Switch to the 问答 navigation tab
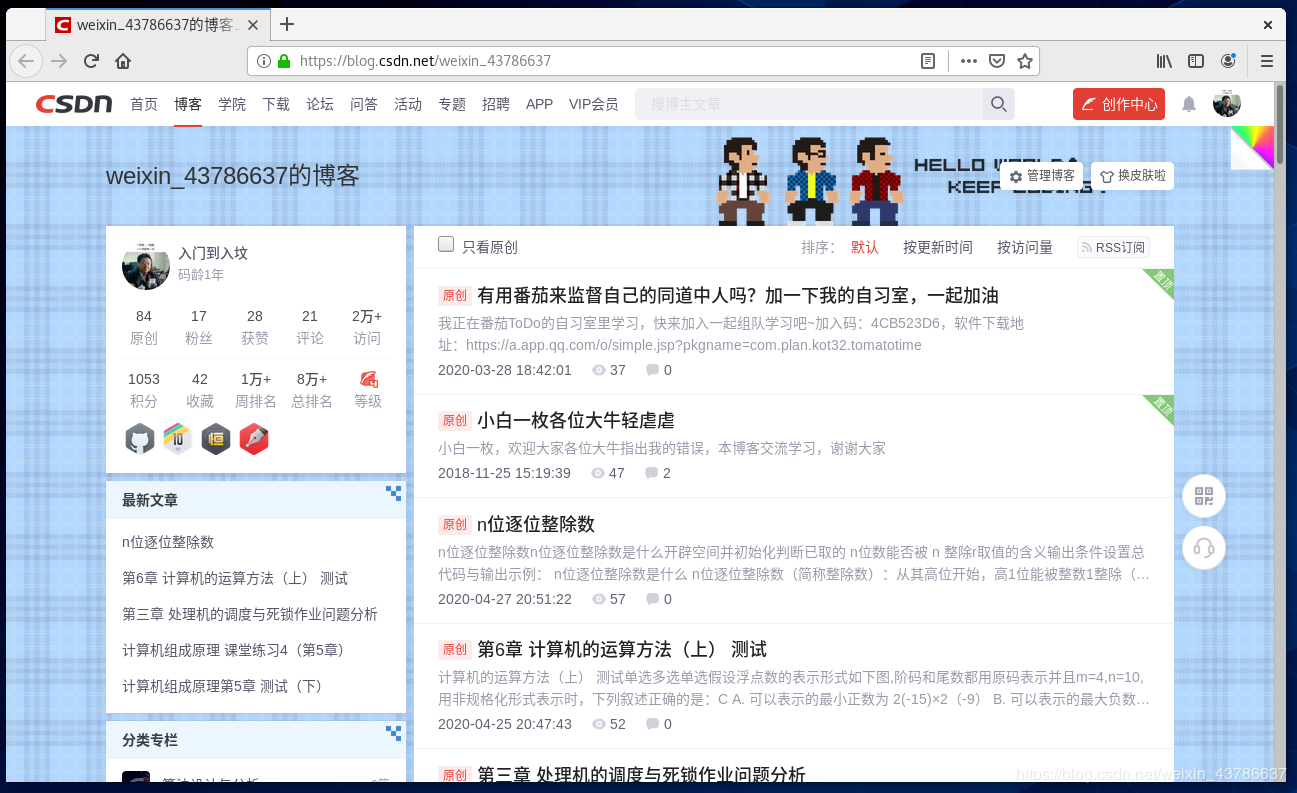The width and height of the screenshot is (1297, 793). pos(364,103)
